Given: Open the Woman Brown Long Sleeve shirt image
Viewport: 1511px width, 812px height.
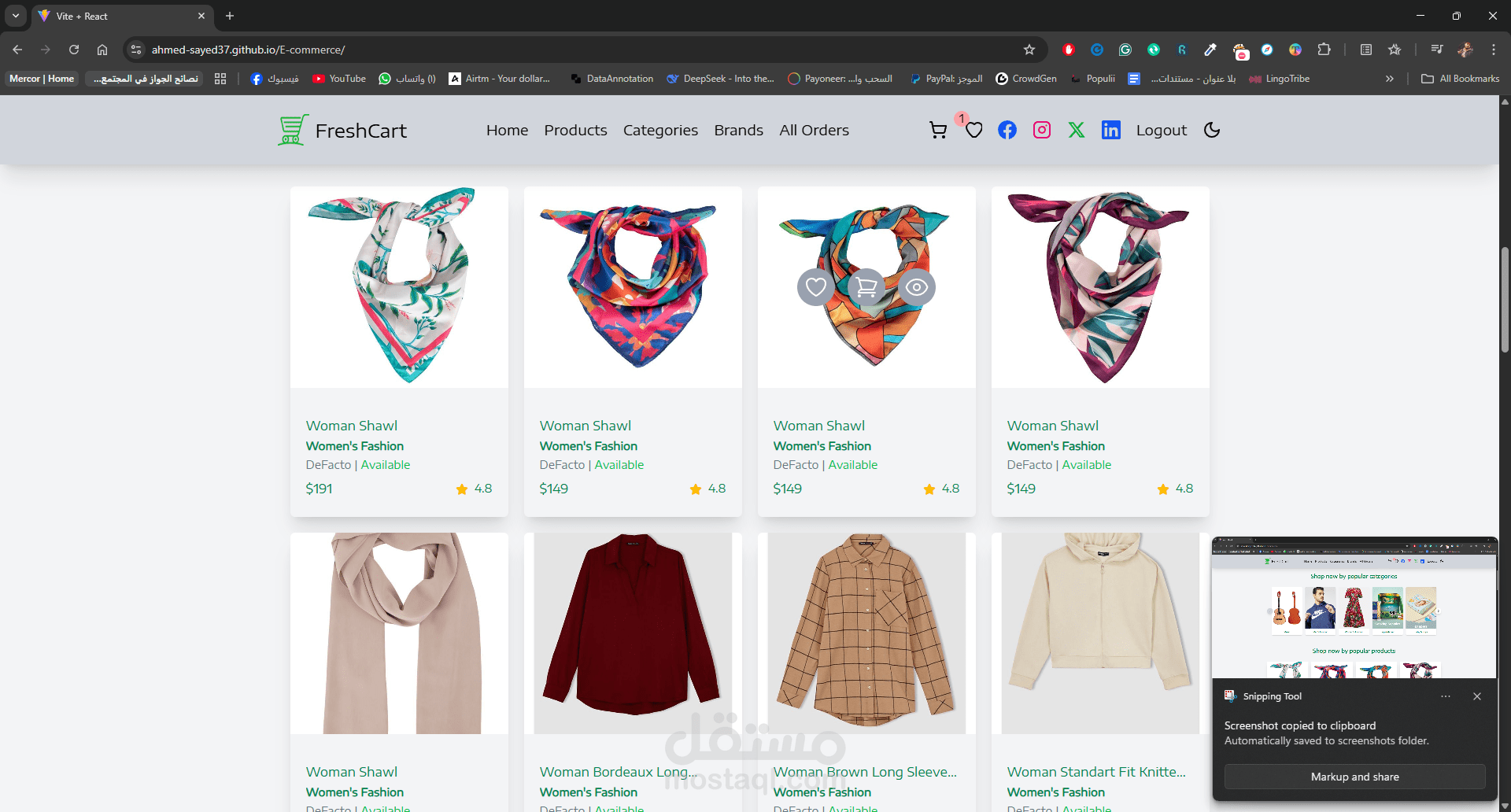Looking at the screenshot, I should coord(866,633).
